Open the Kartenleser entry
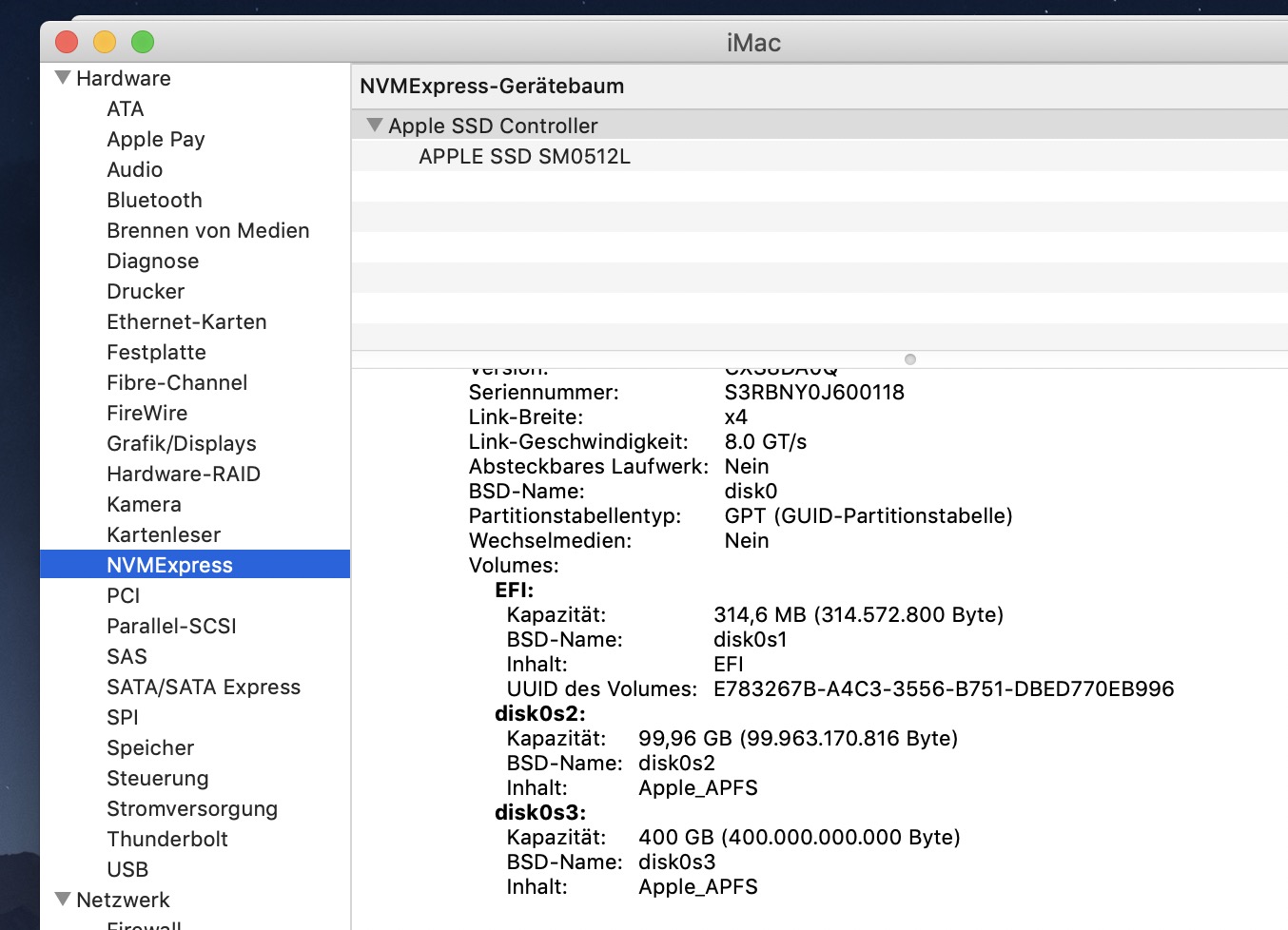1288x930 pixels. tap(164, 534)
